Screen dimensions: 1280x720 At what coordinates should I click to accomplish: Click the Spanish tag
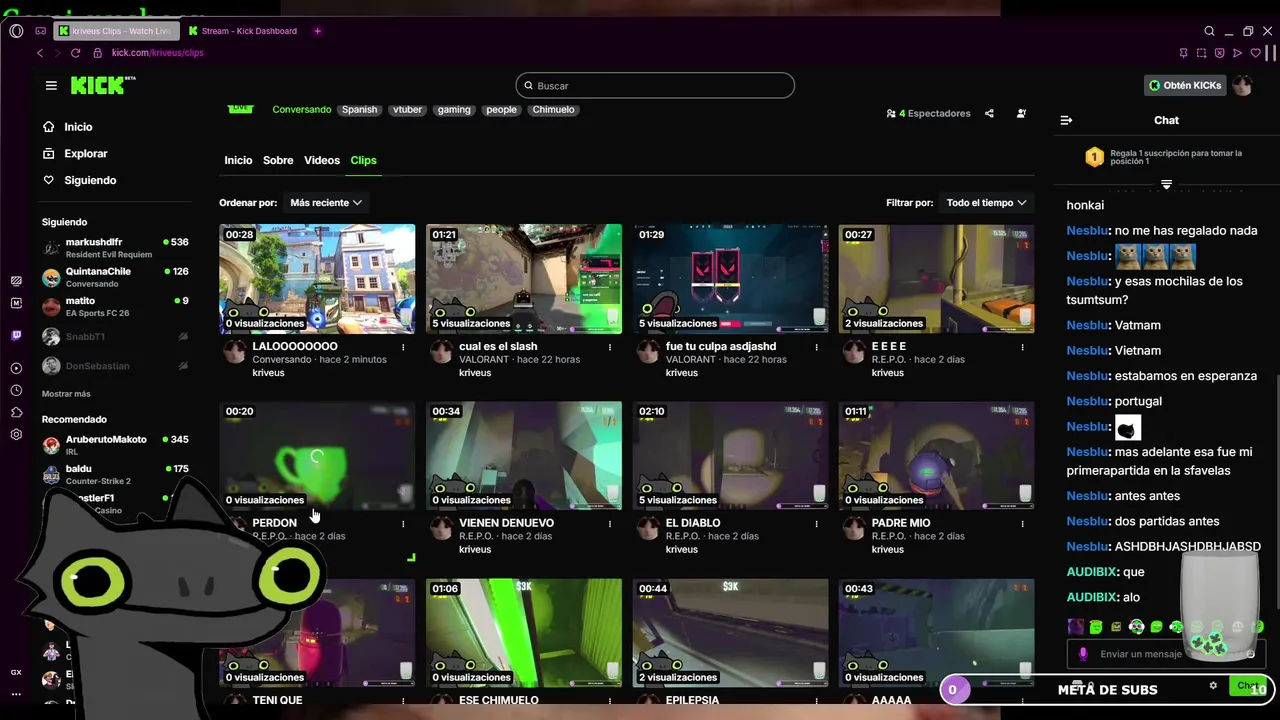(359, 110)
